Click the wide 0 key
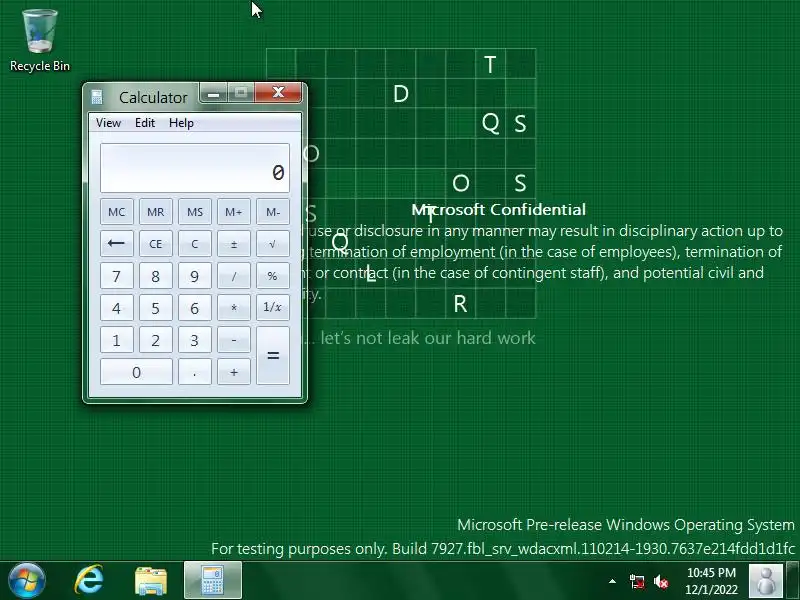The width and height of the screenshot is (800, 600). (136, 372)
